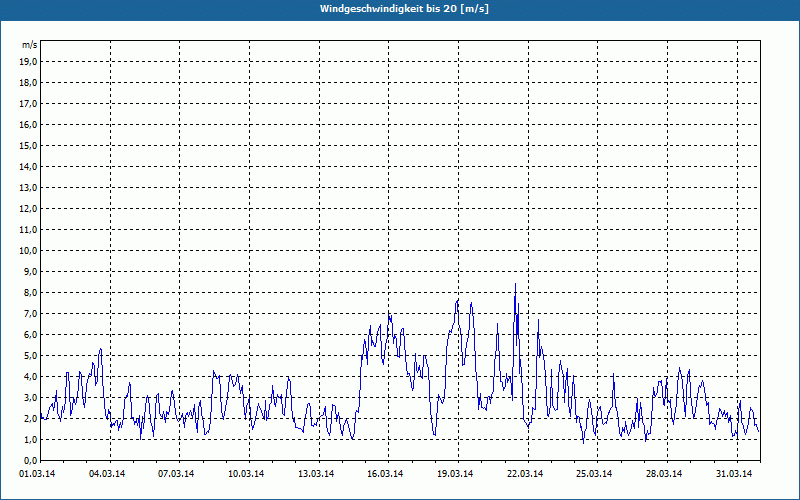
Task: Click the 3,0 y-axis label
Action: coord(30,397)
